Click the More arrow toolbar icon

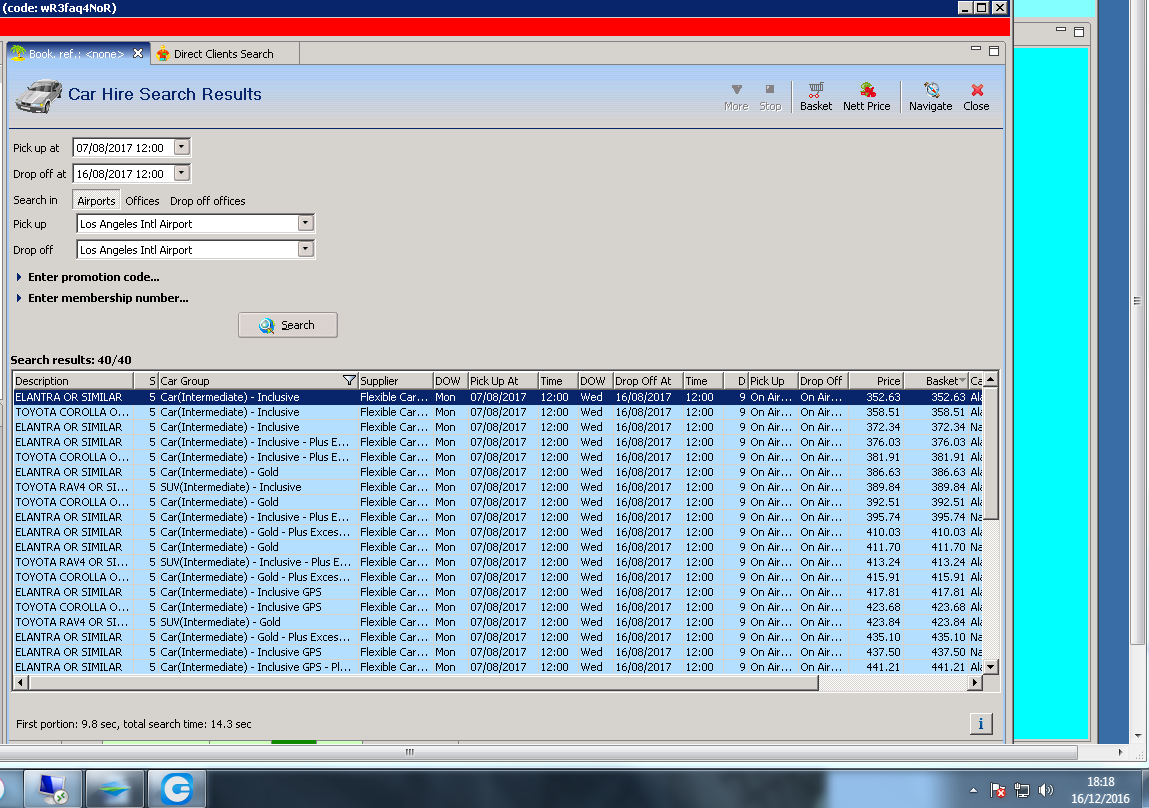pyautogui.click(x=736, y=96)
